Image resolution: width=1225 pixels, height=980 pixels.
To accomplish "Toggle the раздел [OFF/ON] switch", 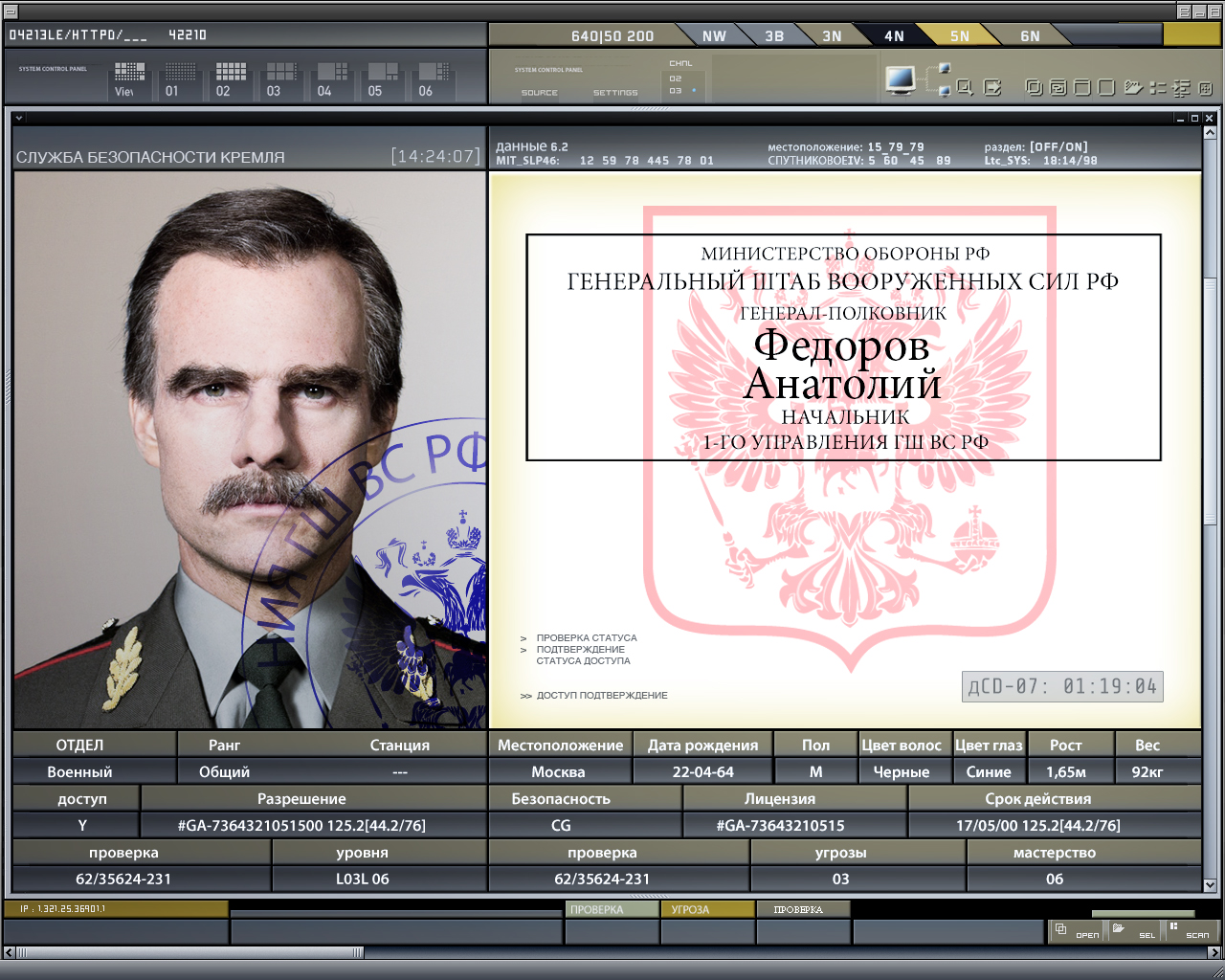I will 1058,147.
